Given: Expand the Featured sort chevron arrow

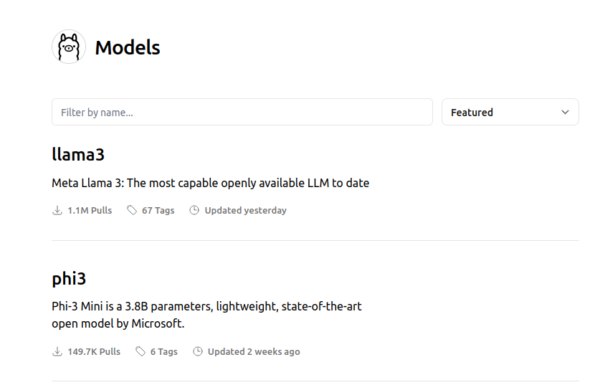Looking at the screenshot, I should pos(565,112).
